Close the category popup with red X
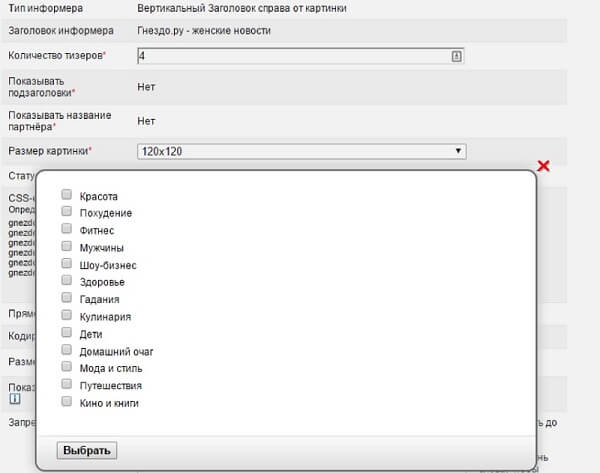 (544, 165)
